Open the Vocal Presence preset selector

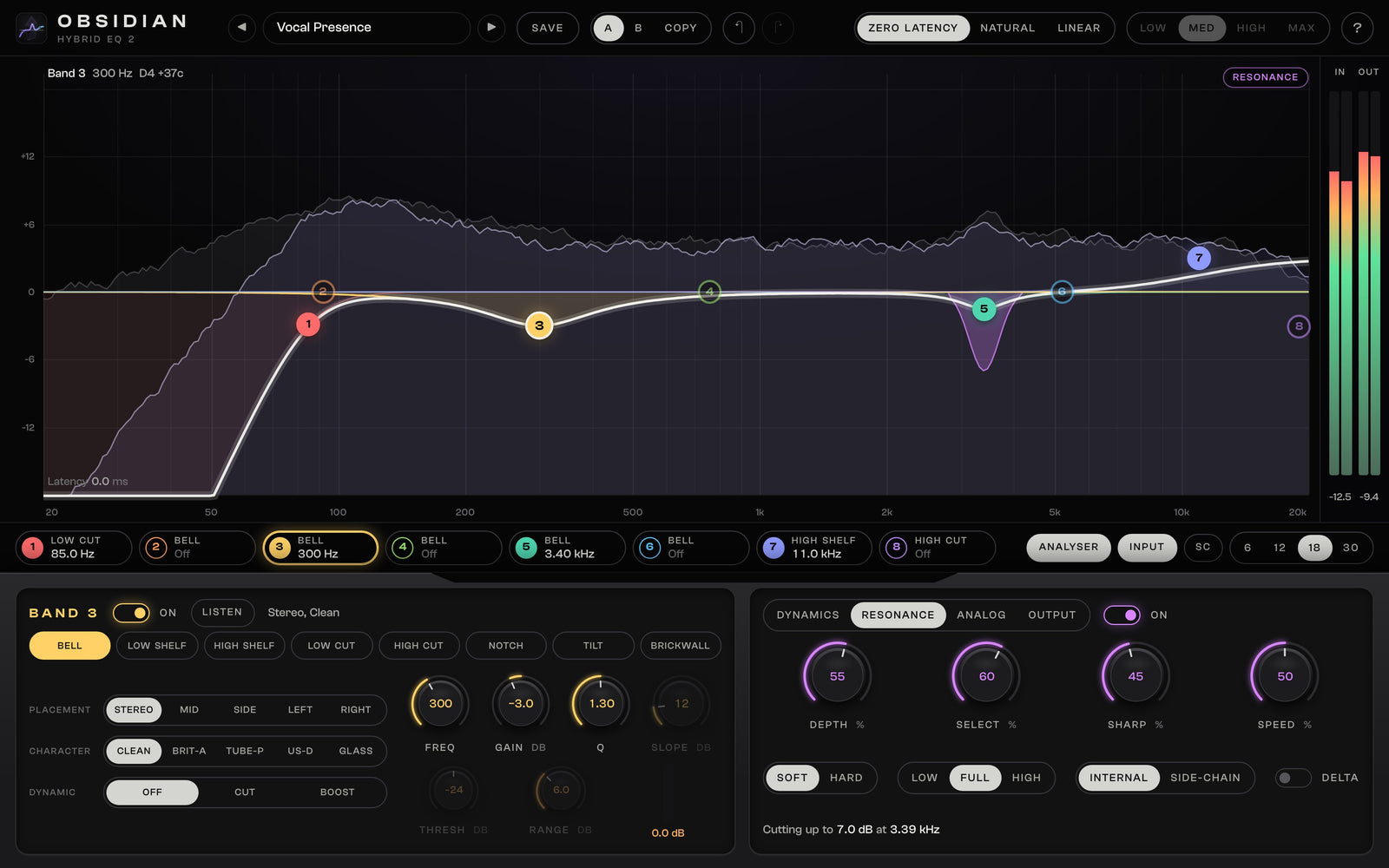coord(365,28)
